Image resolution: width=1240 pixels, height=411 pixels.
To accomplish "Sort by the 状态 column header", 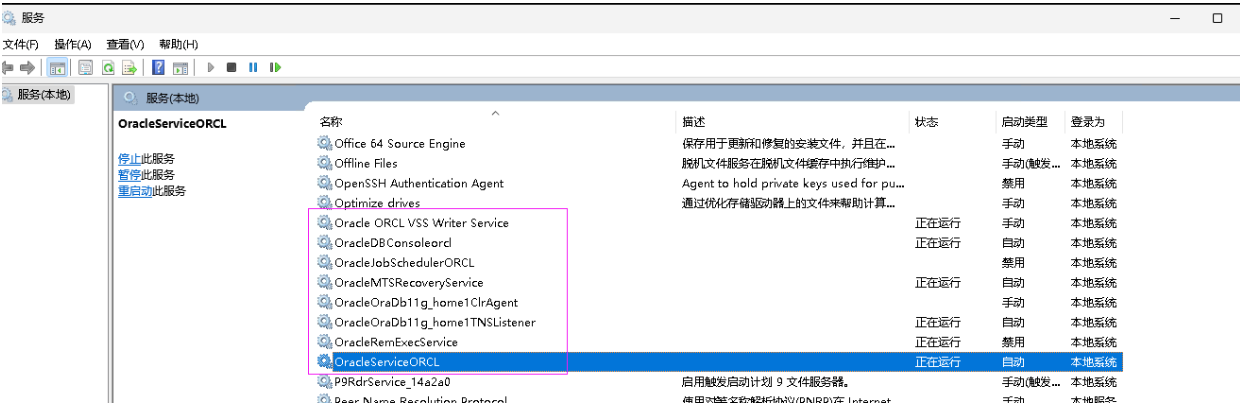I will pos(926,122).
